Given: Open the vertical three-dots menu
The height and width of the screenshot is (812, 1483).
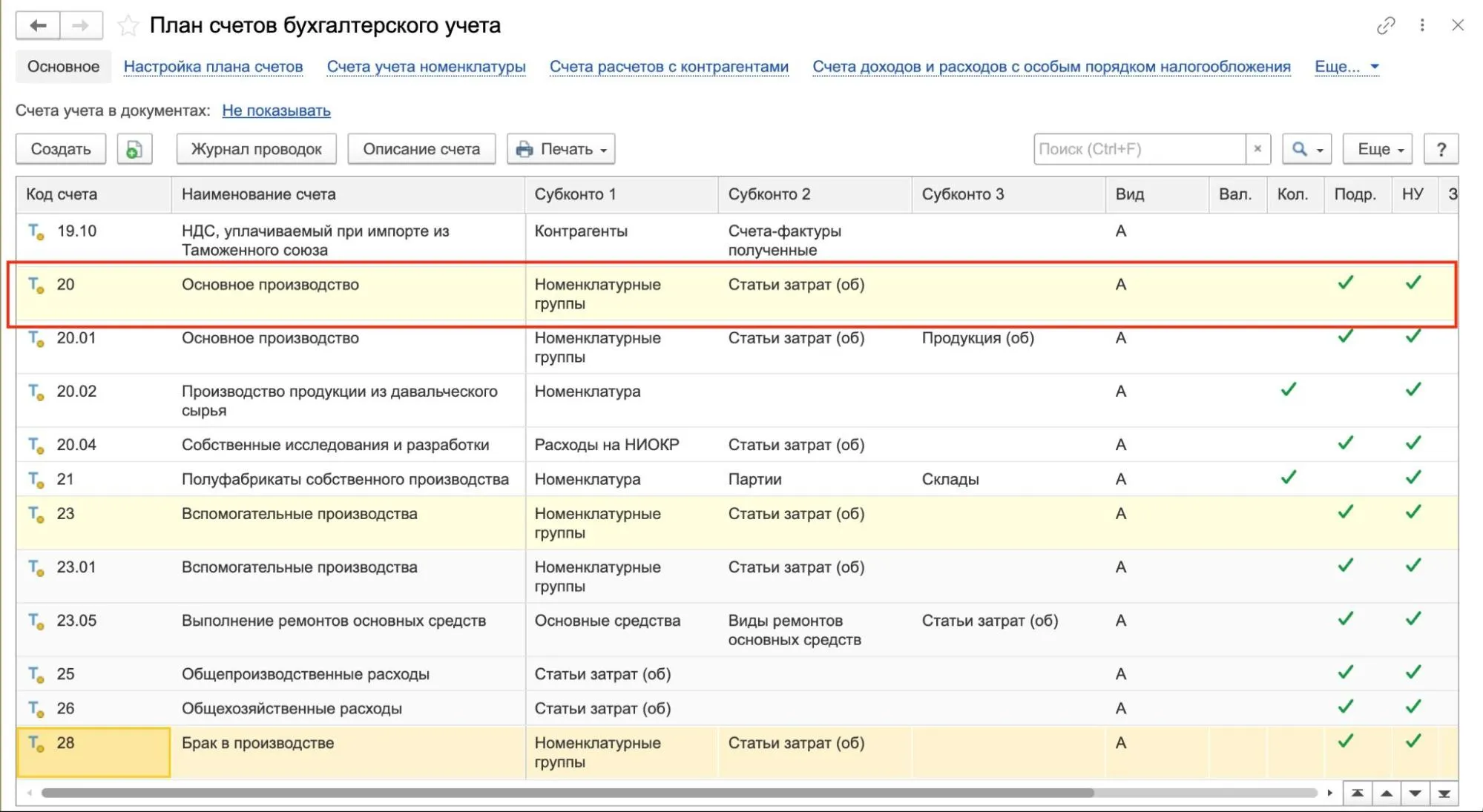Looking at the screenshot, I should click(1422, 25).
